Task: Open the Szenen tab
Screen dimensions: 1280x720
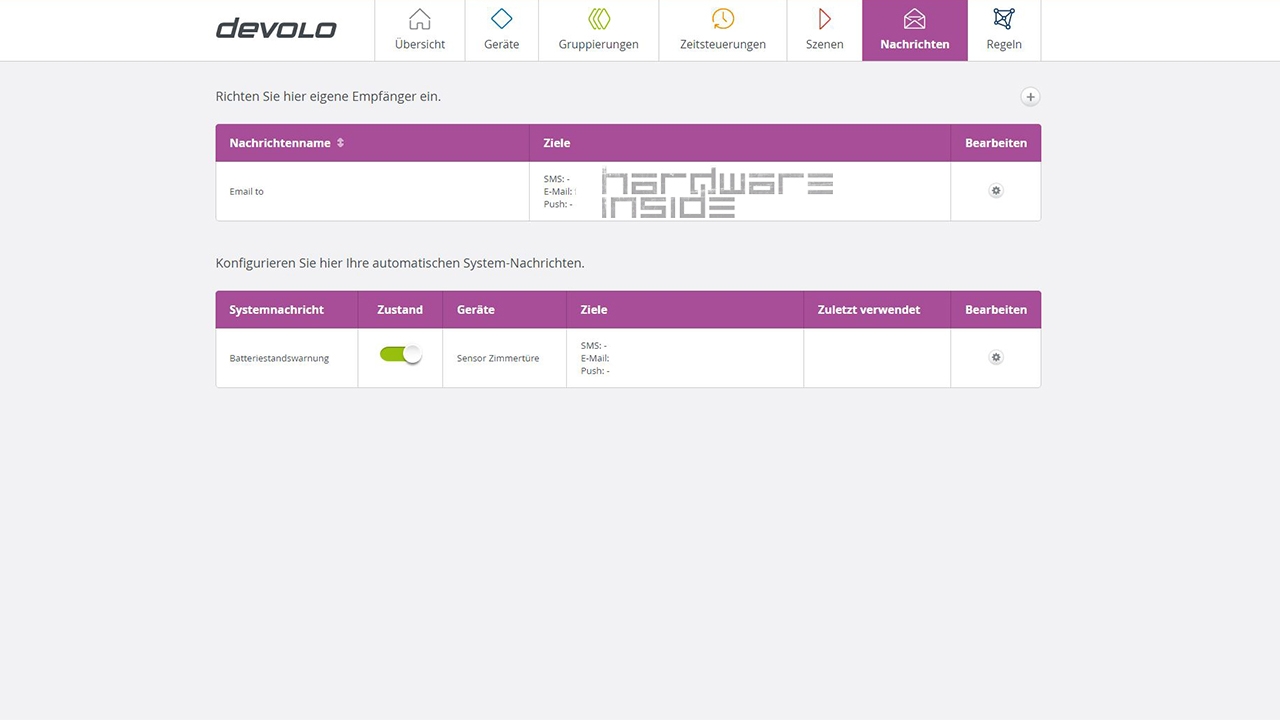Action: tap(825, 30)
